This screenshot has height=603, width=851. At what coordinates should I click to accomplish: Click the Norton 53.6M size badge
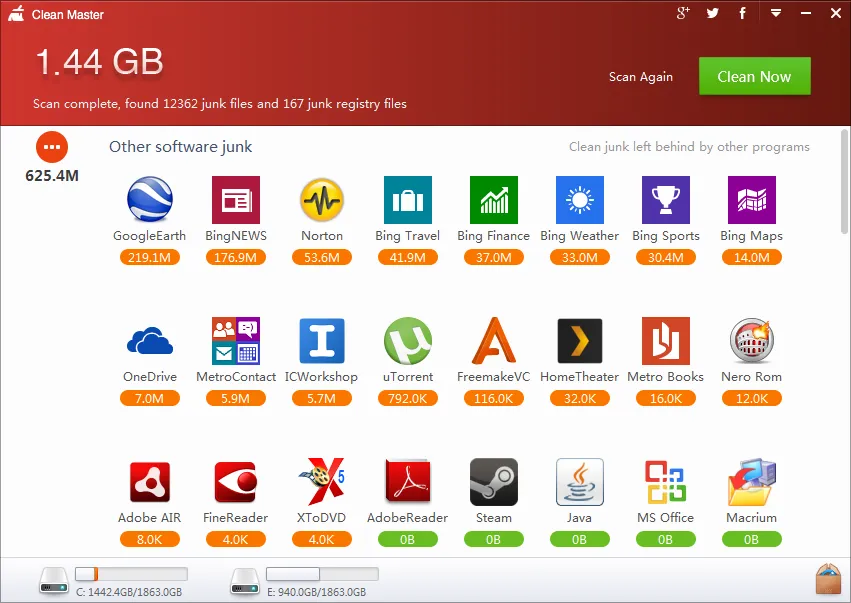[322, 257]
